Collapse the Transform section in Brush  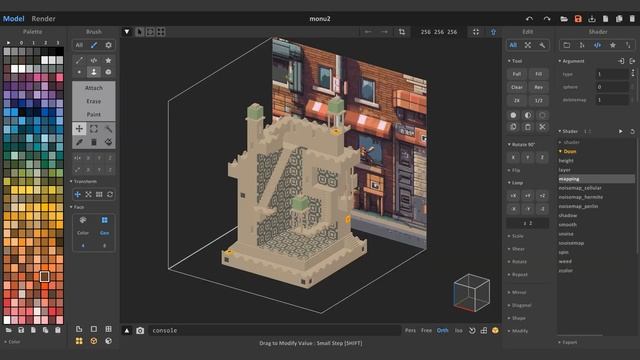(83, 181)
